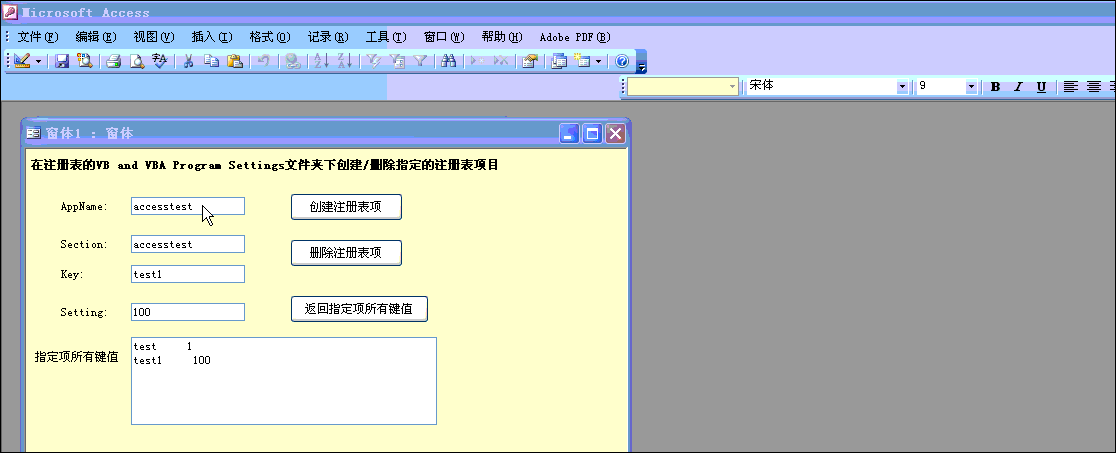This screenshot has height=453, width=1116.
Task: Open the View icon's dropdown arrow
Action: tap(38, 61)
